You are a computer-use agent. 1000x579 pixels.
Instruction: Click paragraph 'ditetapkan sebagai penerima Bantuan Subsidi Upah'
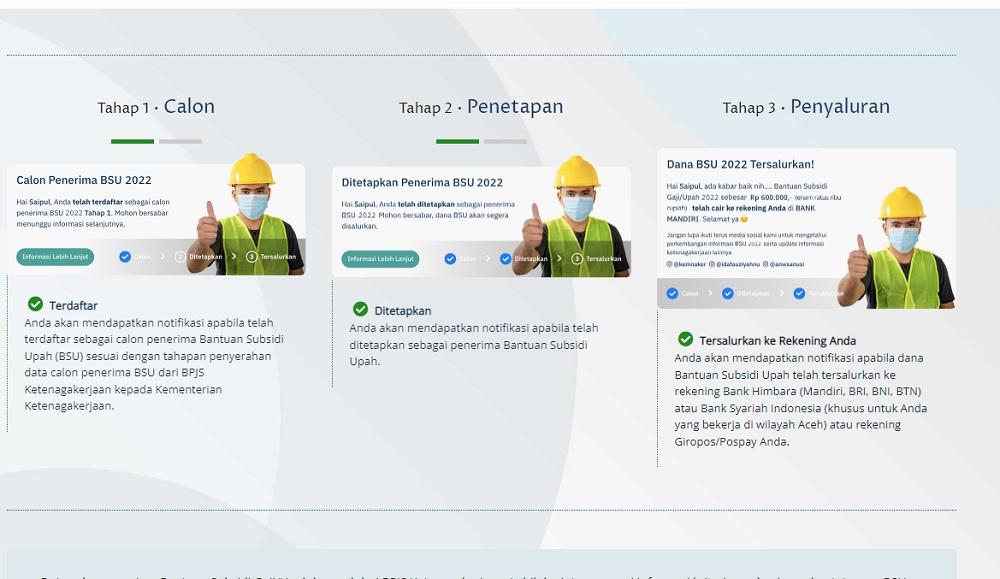[x=474, y=344]
